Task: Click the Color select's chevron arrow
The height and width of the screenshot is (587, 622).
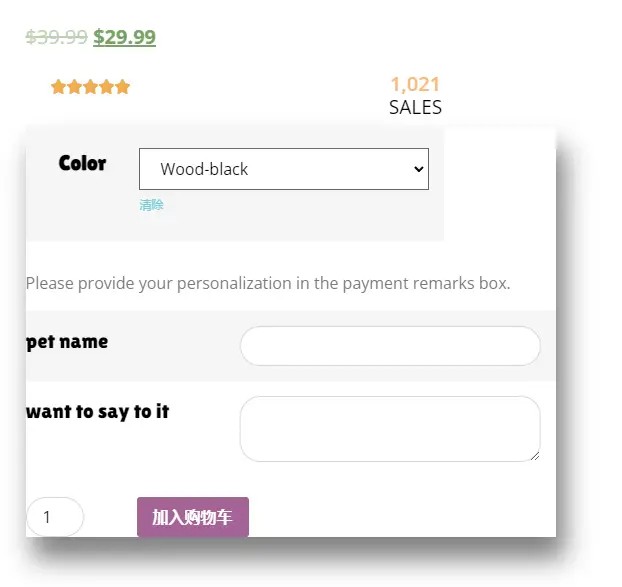Action: point(418,169)
